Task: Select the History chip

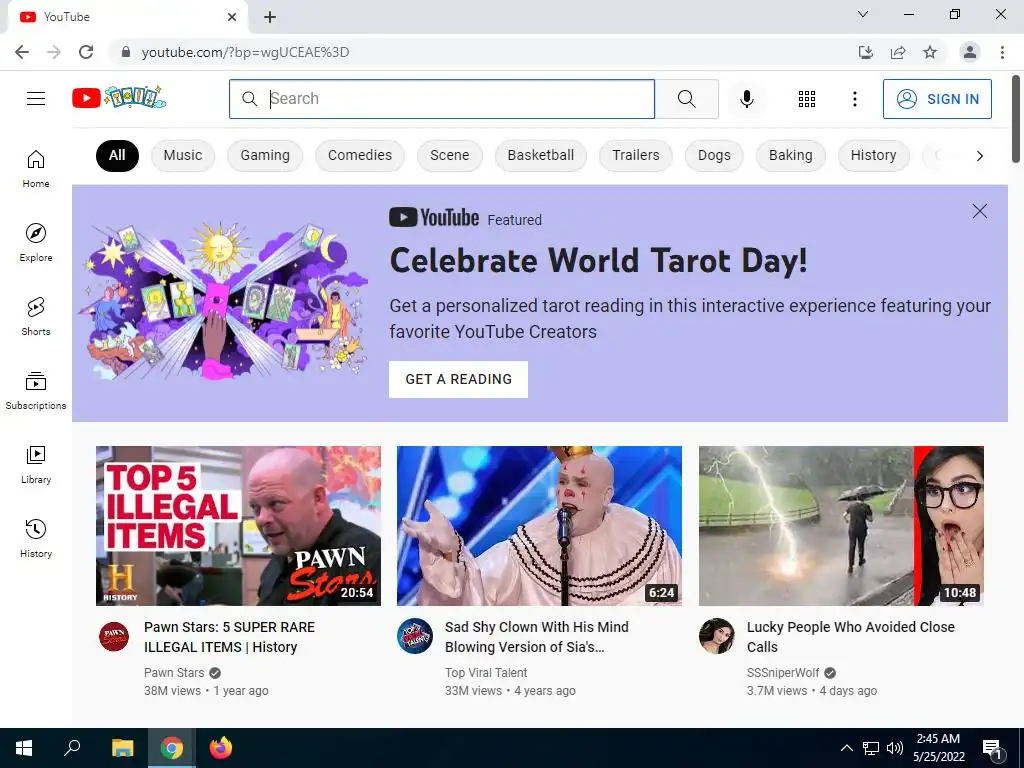Action: [874, 155]
